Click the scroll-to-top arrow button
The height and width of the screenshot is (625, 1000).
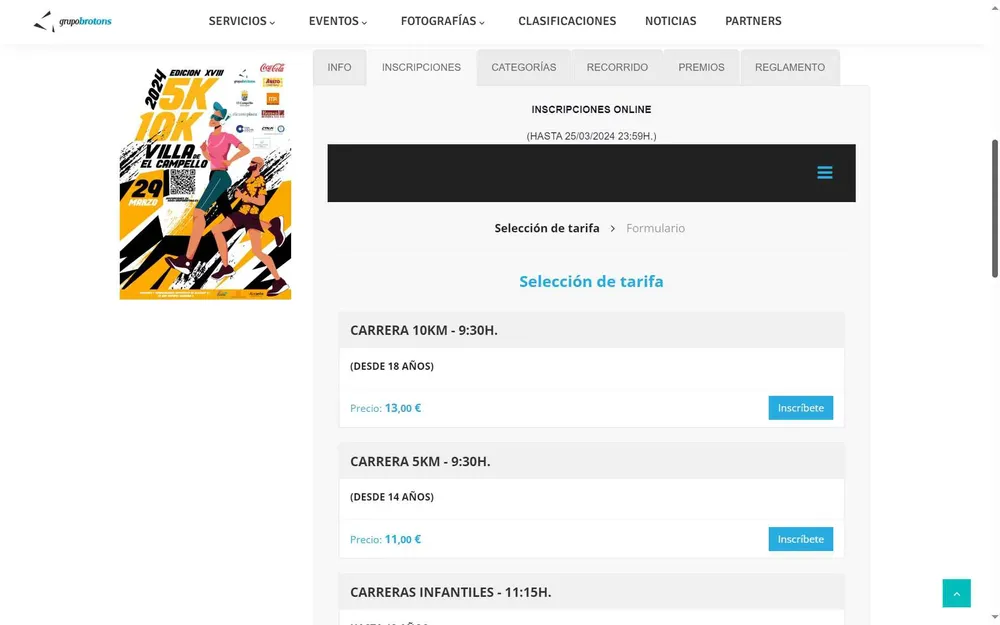pos(956,593)
